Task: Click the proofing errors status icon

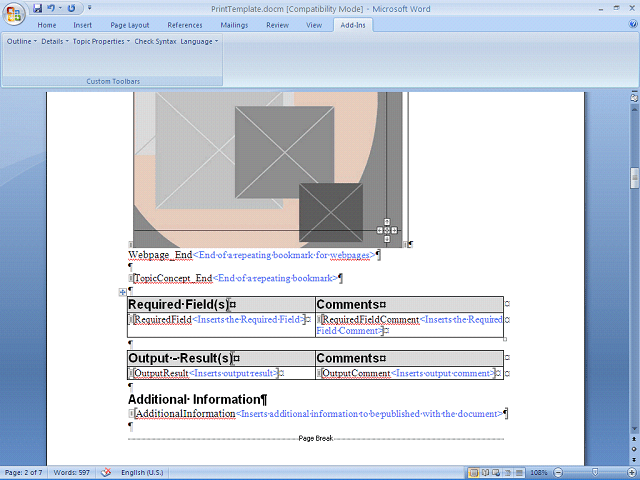Action: click(x=106, y=472)
